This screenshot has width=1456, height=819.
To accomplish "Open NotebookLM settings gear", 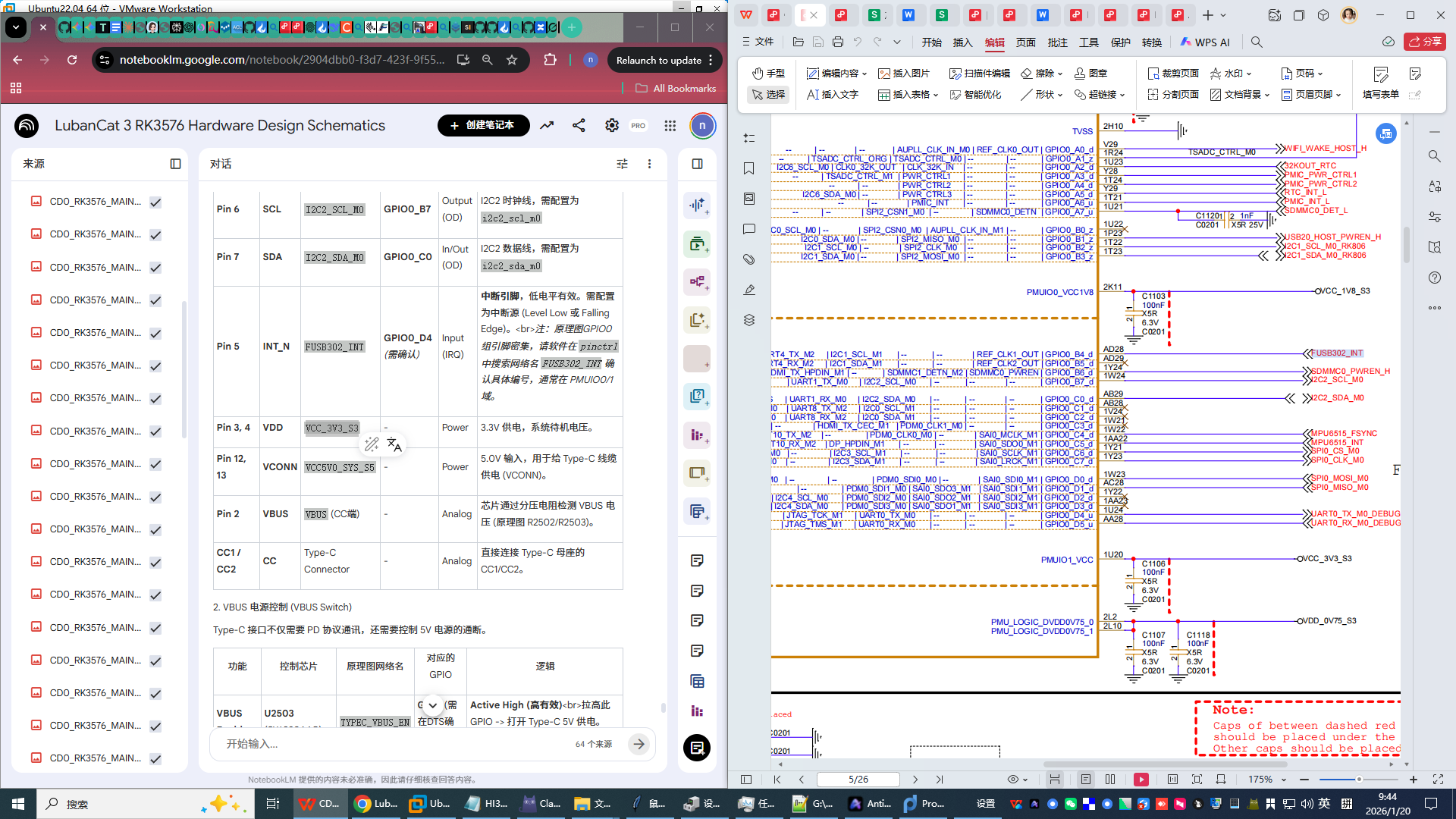I will (611, 126).
